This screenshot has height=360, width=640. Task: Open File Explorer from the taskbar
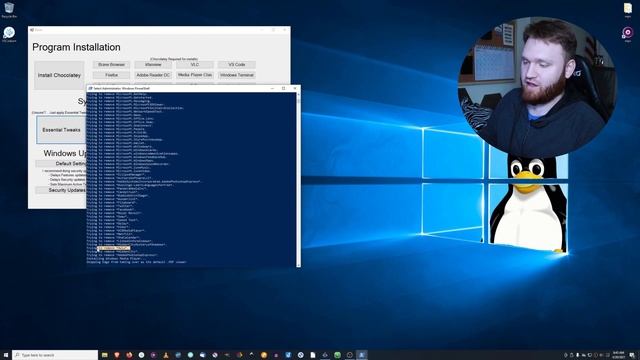(x=104, y=355)
